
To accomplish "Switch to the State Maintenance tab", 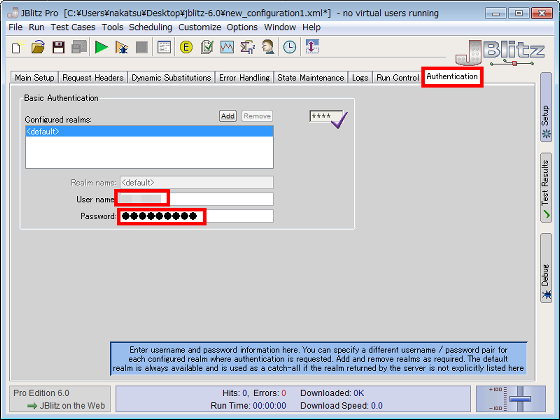I will pos(311,78).
